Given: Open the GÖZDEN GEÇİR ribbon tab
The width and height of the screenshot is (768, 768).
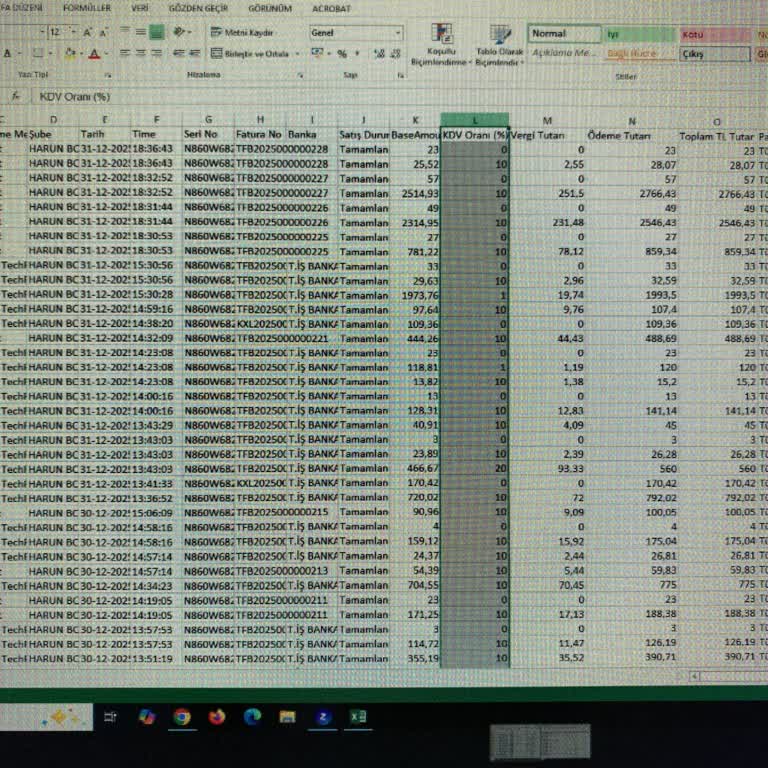Looking at the screenshot, I should click(x=198, y=8).
